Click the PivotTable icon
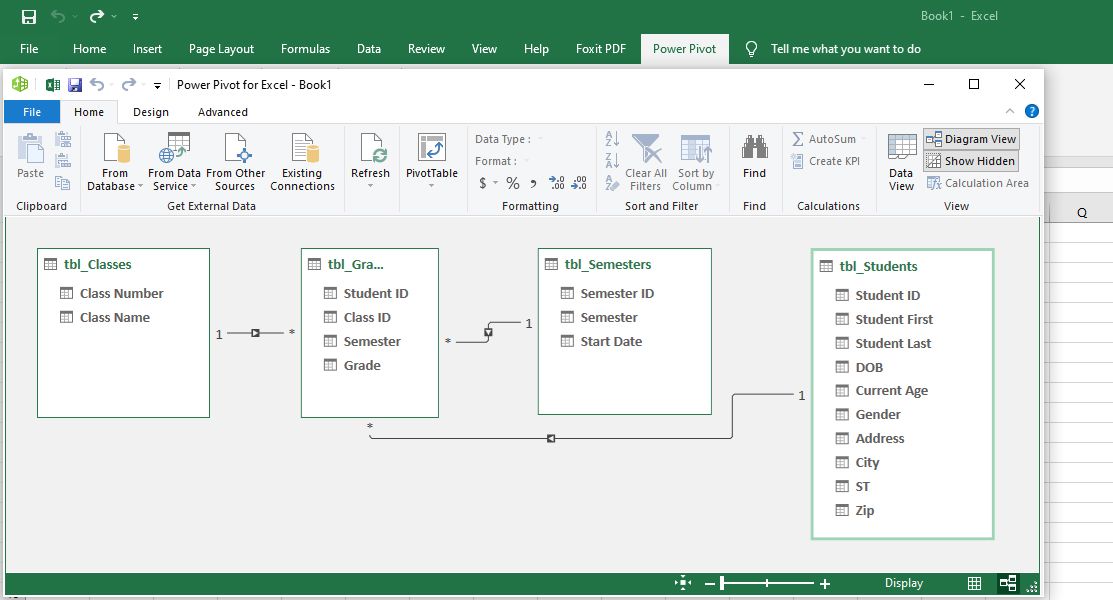 431,150
